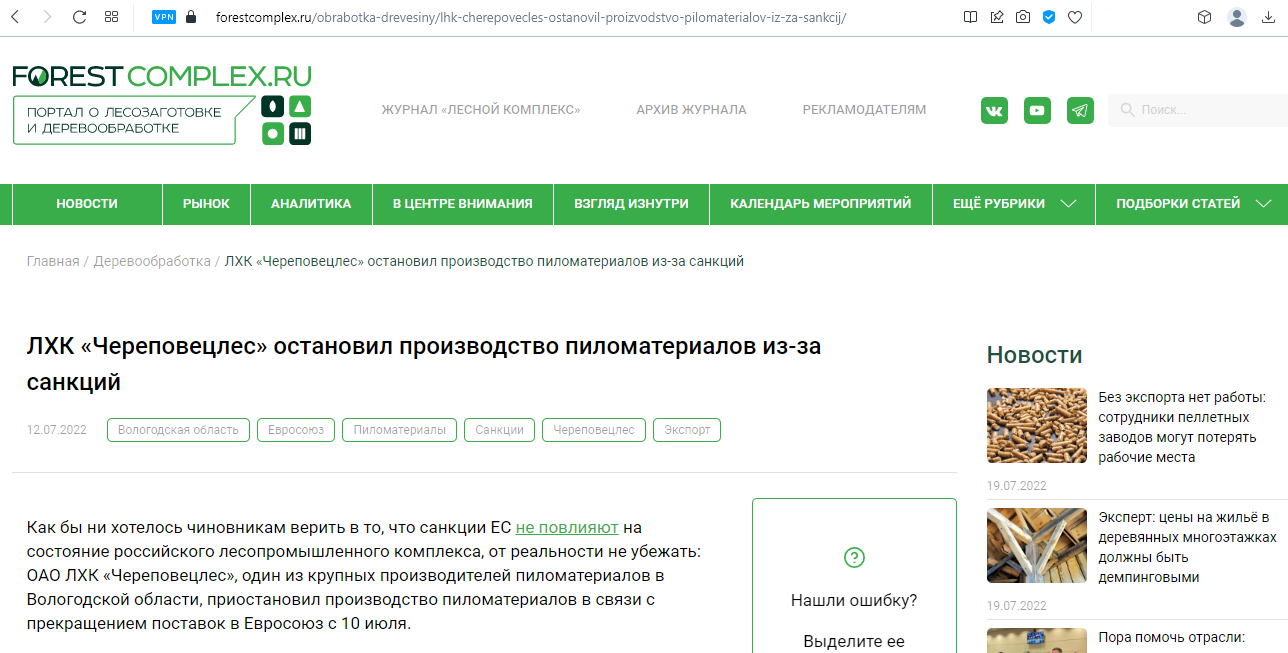Open the Telegram channel icon
The height and width of the screenshot is (653, 1288).
pos(1080,110)
